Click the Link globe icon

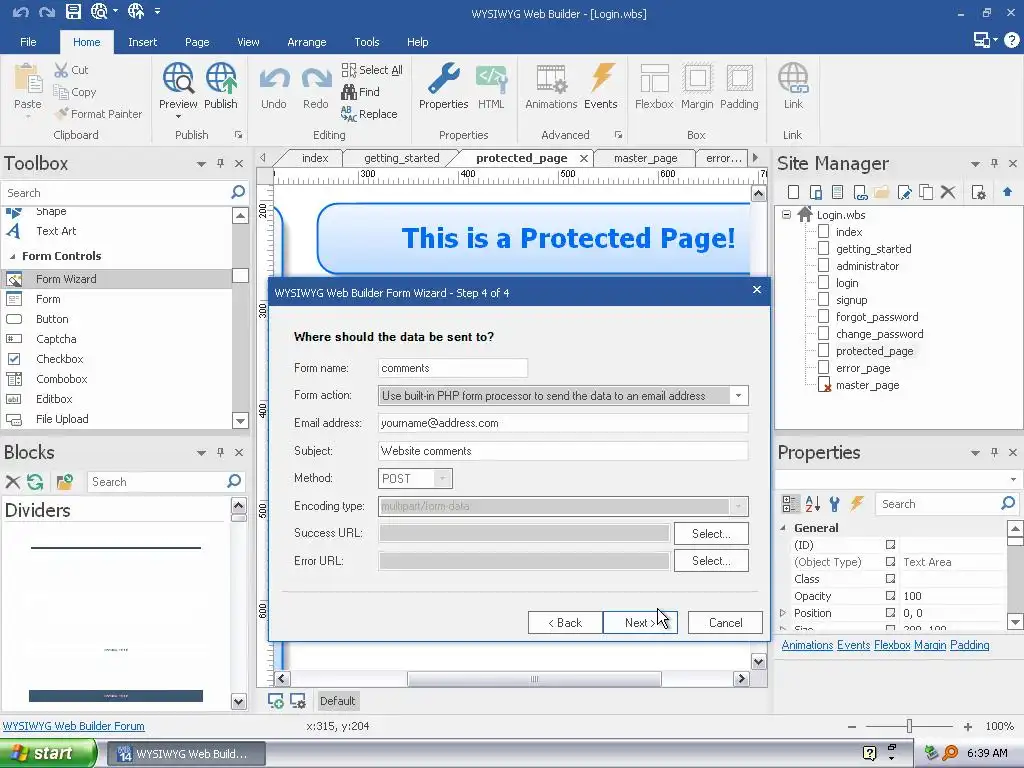(x=793, y=78)
